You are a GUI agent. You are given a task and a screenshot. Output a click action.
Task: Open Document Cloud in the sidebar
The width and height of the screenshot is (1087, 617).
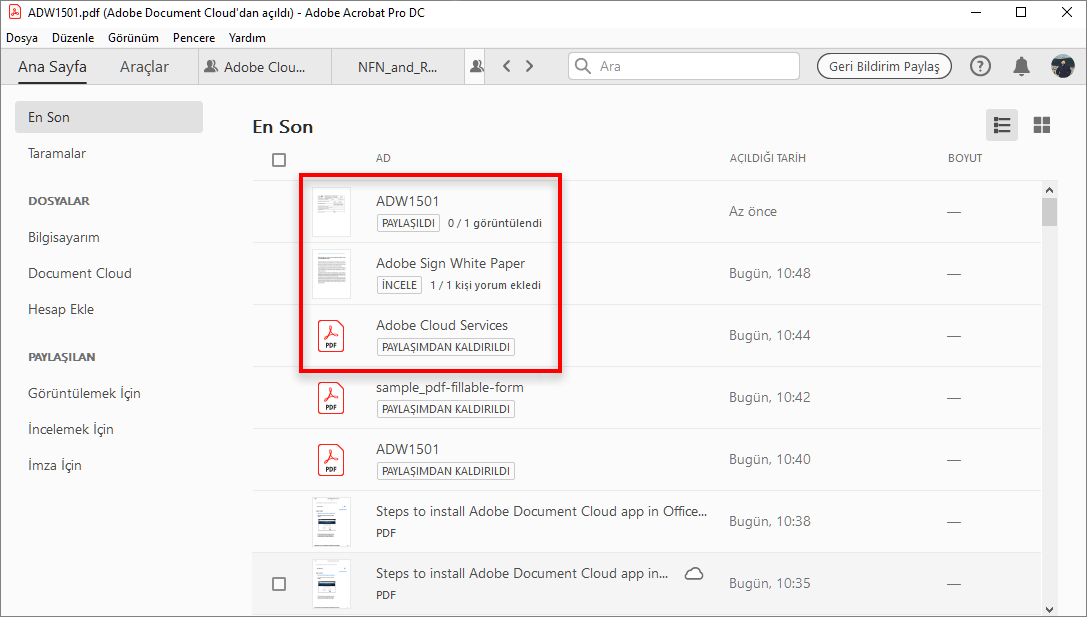pyautogui.click(x=80, y=273)
